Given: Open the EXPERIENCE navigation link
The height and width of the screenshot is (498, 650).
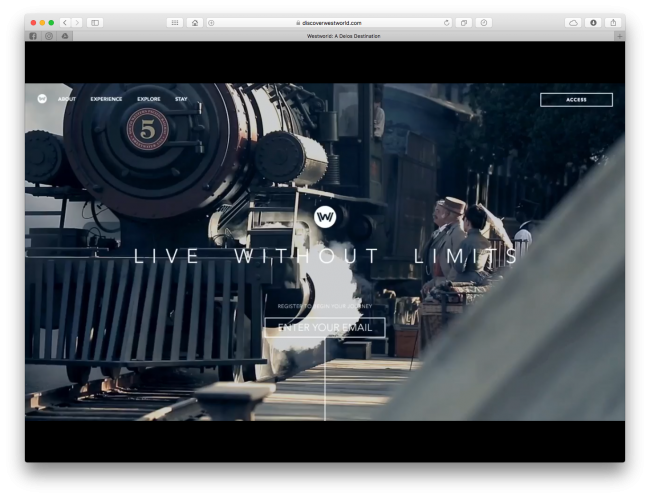Looking at the screenshot, I should click(106, 99).
